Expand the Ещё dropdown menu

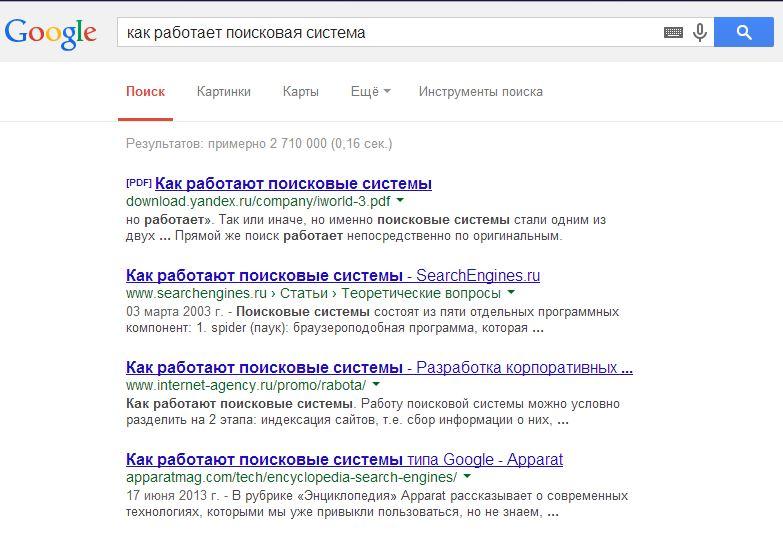pyautogui.click(x=371, y=92)
